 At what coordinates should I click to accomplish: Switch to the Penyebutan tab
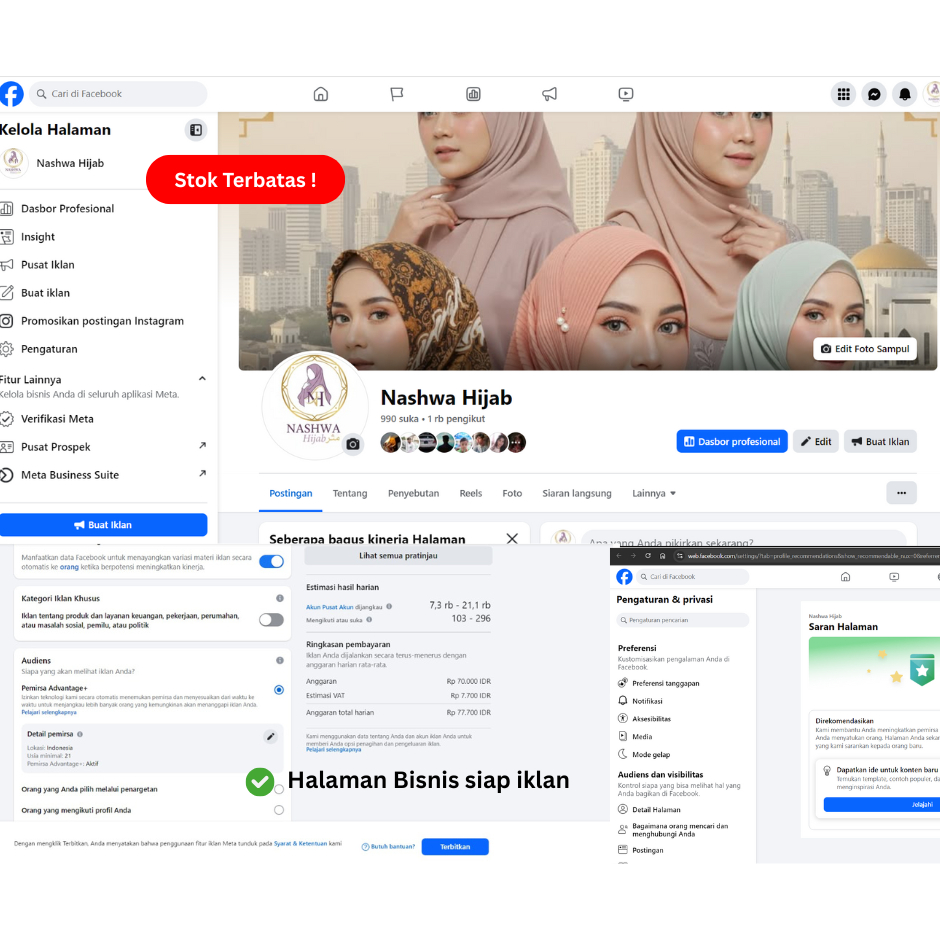click(x=412, y=493)
